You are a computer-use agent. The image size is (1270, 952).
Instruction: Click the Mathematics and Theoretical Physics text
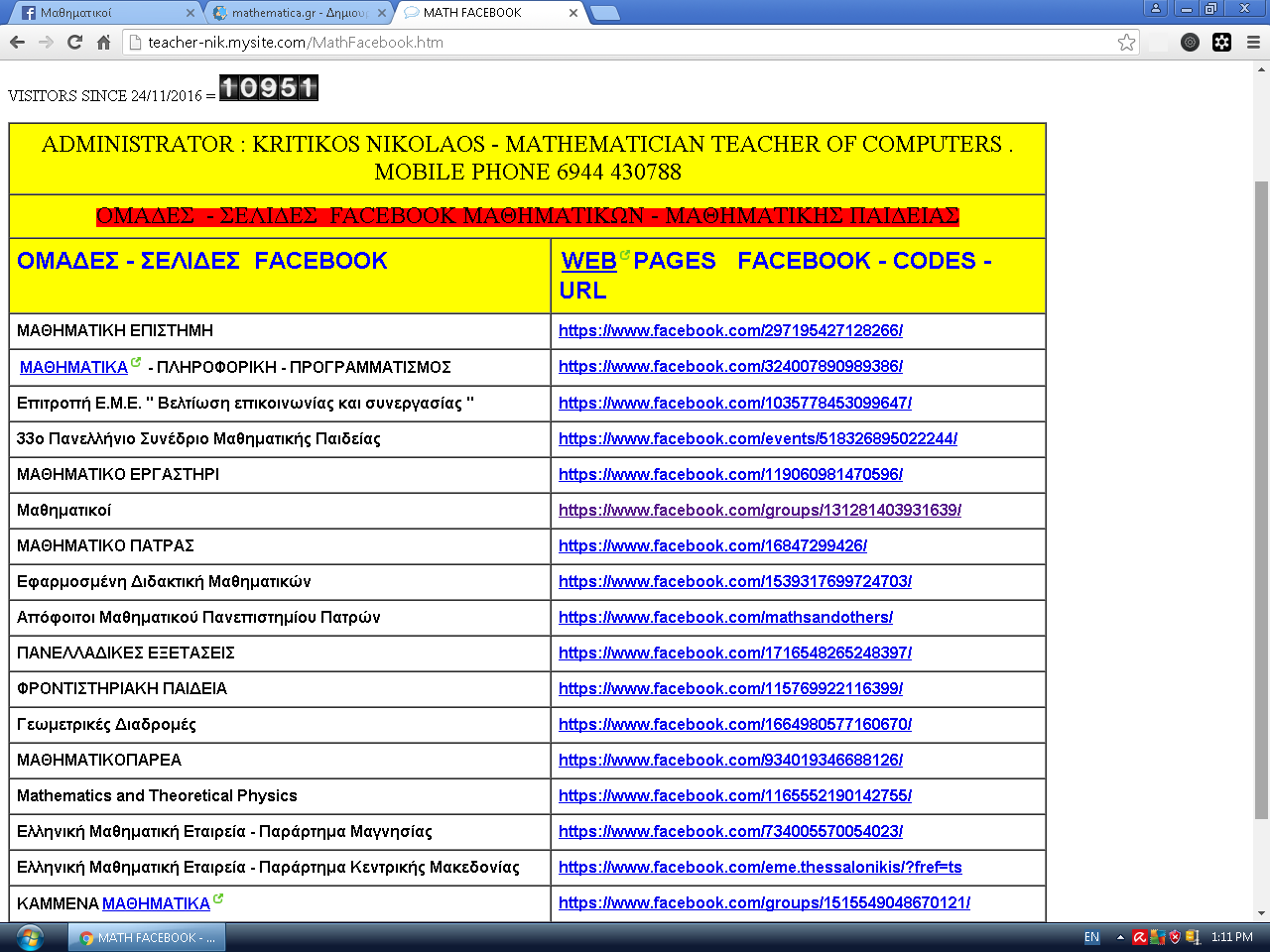click(x=157, y=795)
